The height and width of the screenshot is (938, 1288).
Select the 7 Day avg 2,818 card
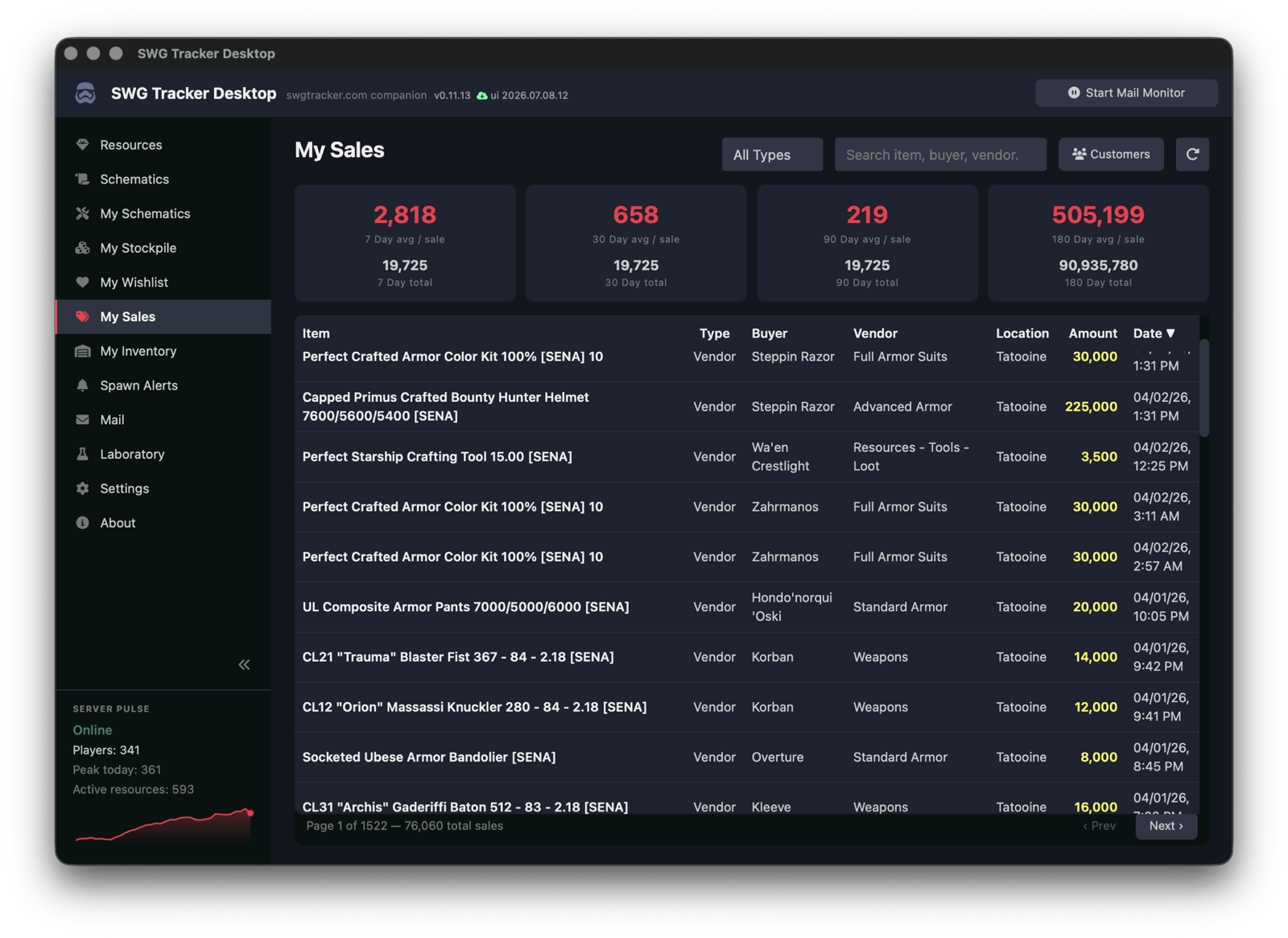pos(405,243)
